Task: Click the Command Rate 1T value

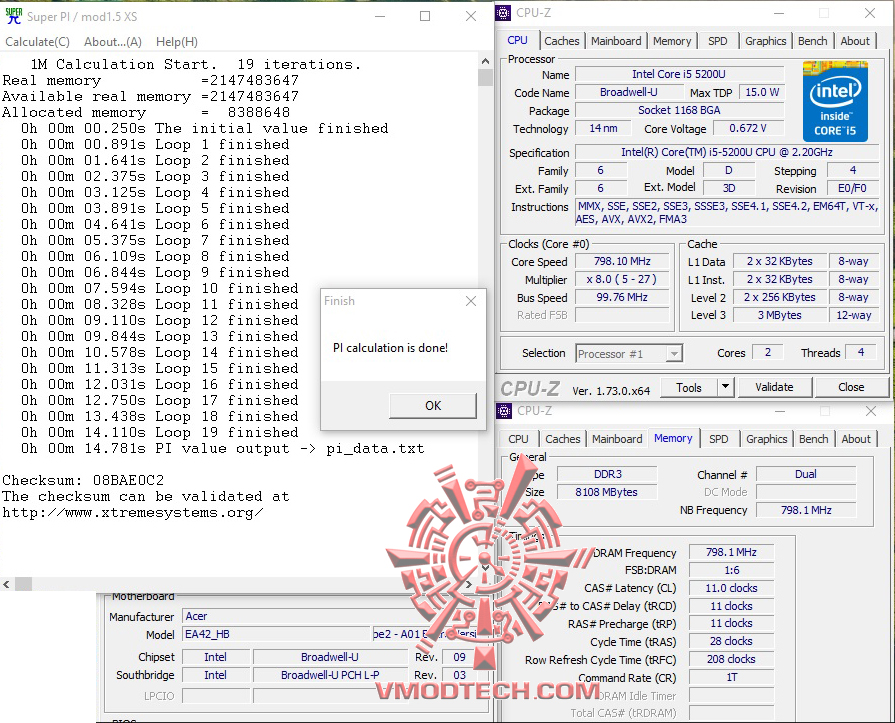Action: [x=731, y=677]
